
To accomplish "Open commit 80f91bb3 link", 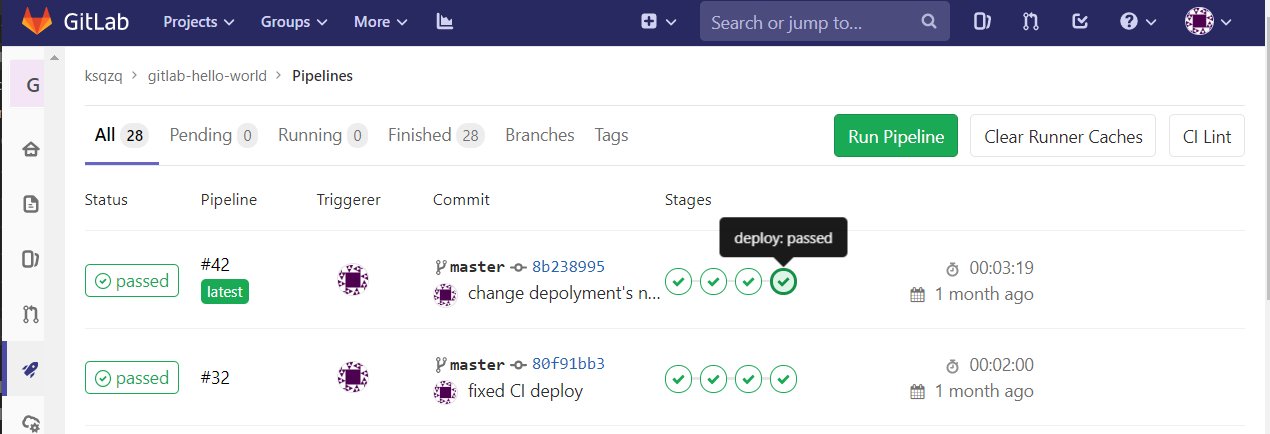I will tap(568, 364).
